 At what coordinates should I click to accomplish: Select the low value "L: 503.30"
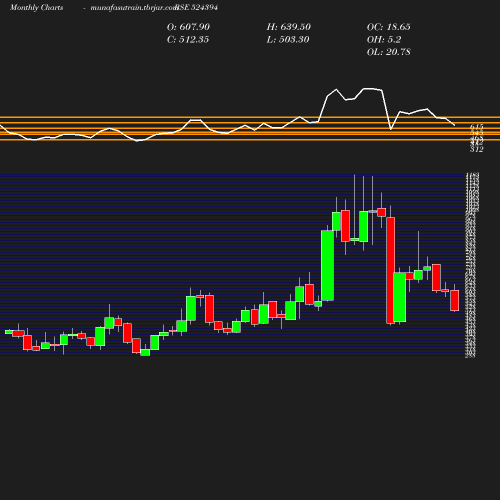[288, 40]
